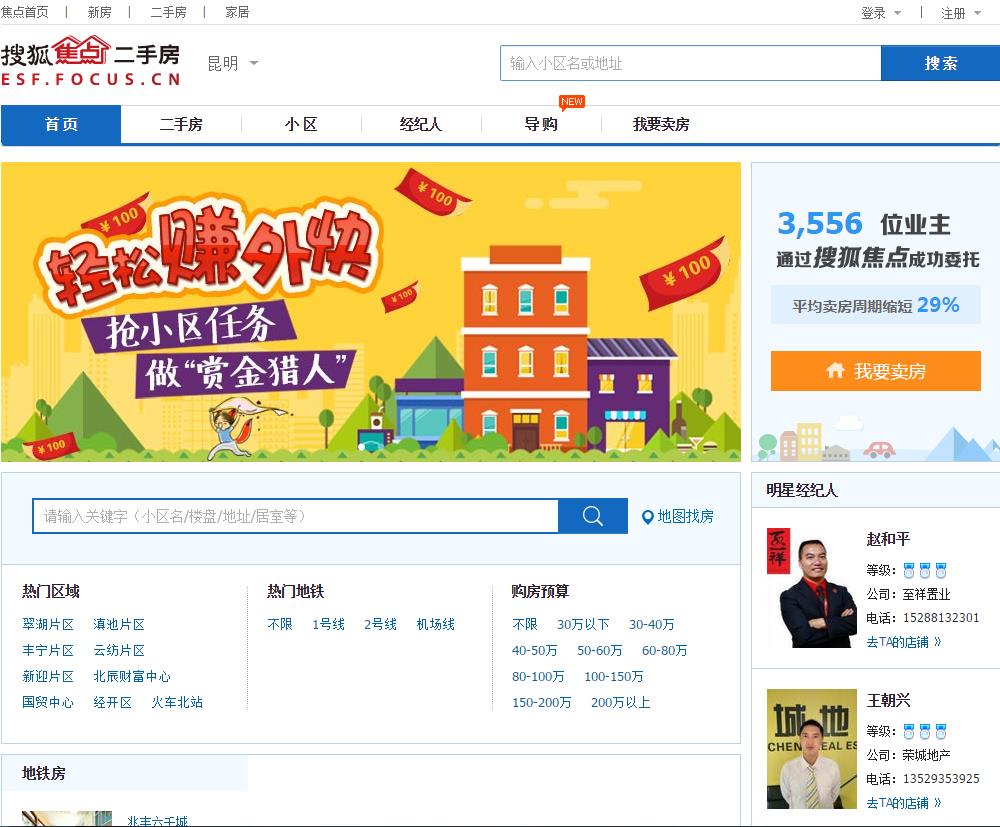Click the agent name 赵和平

coord(888,539)
